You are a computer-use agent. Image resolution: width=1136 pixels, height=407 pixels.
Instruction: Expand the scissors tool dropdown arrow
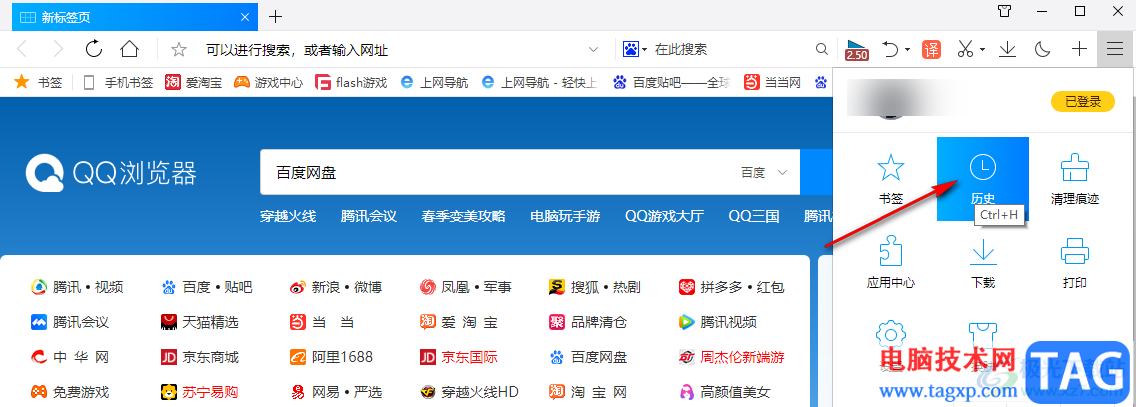[x=982, y=50]
